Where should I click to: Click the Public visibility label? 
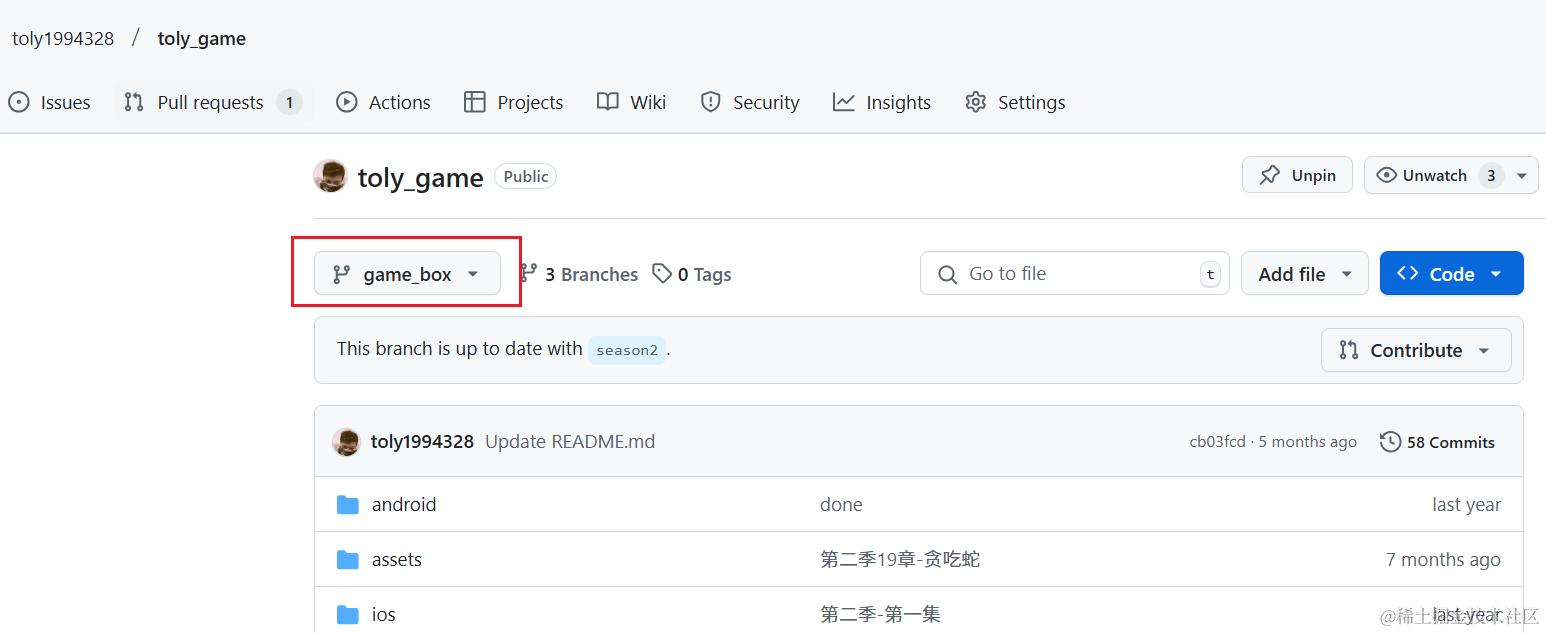point(526,176)
